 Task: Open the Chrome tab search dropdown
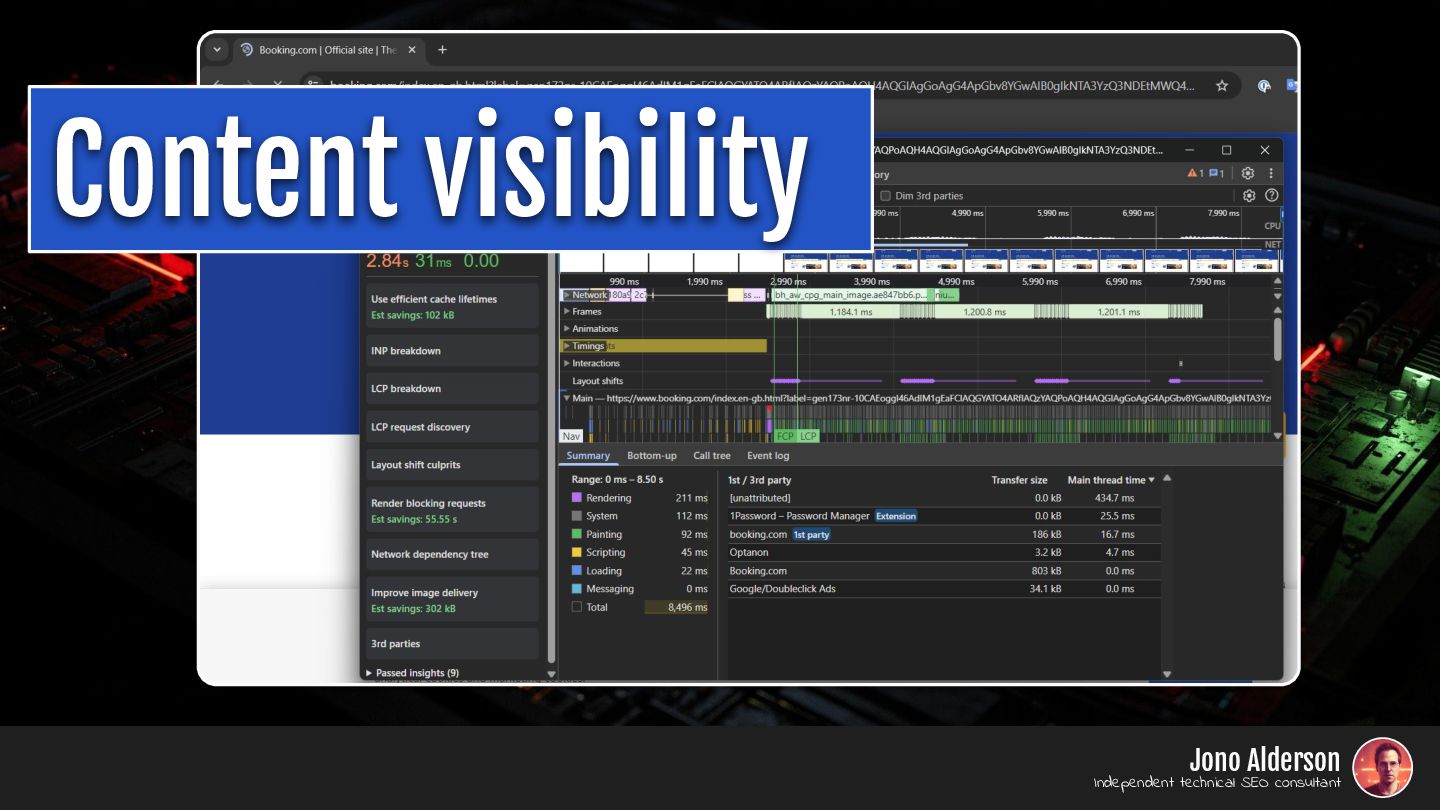click(217, 50)
